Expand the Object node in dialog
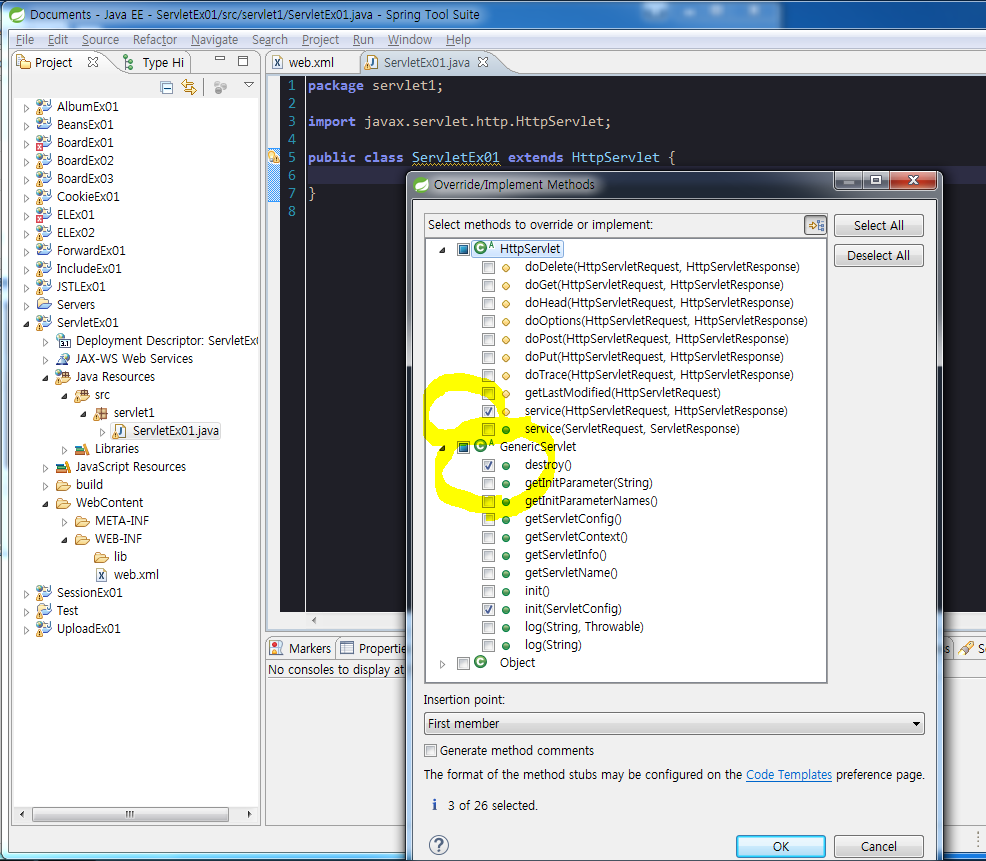 (442, 664)
